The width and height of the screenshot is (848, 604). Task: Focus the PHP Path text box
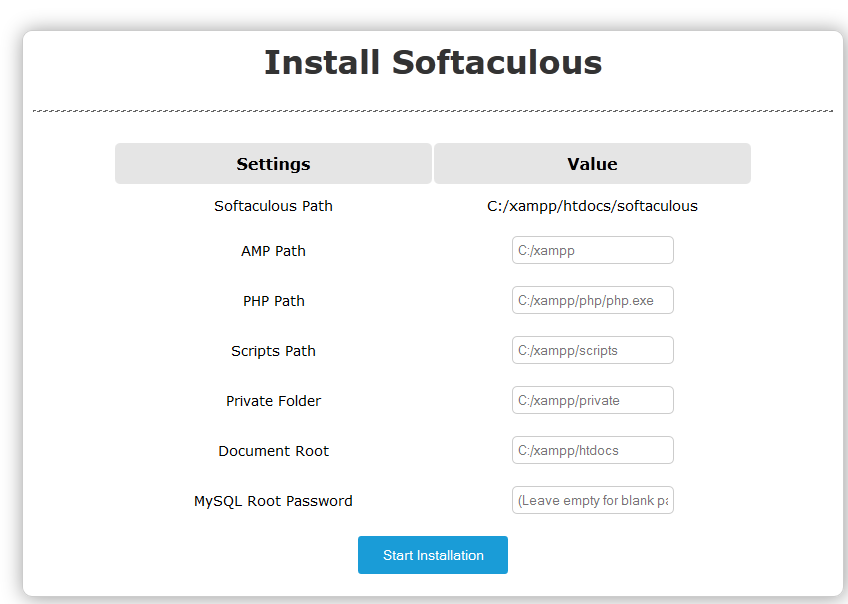tap(593, 300)
